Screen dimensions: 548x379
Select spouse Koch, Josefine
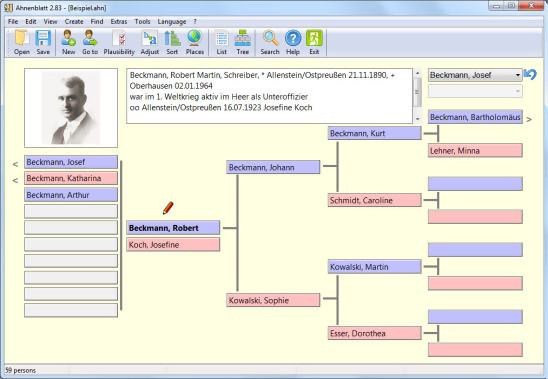click(173, 245)
